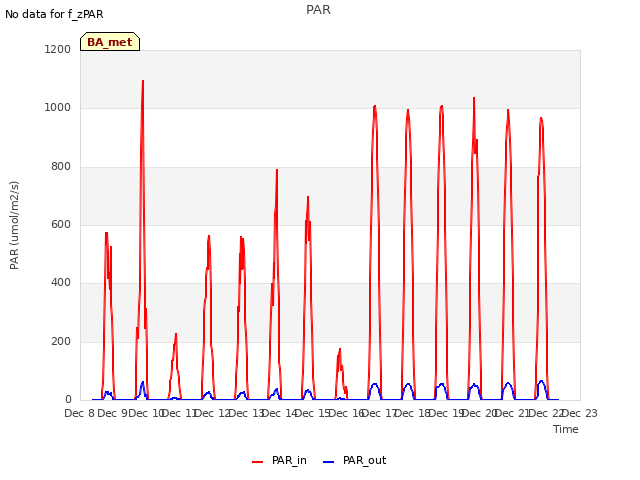Viewport: 640px width, 480px height.
Task: Click the Dec 19 x-axis tick label
Action: [x=446, y=413]
